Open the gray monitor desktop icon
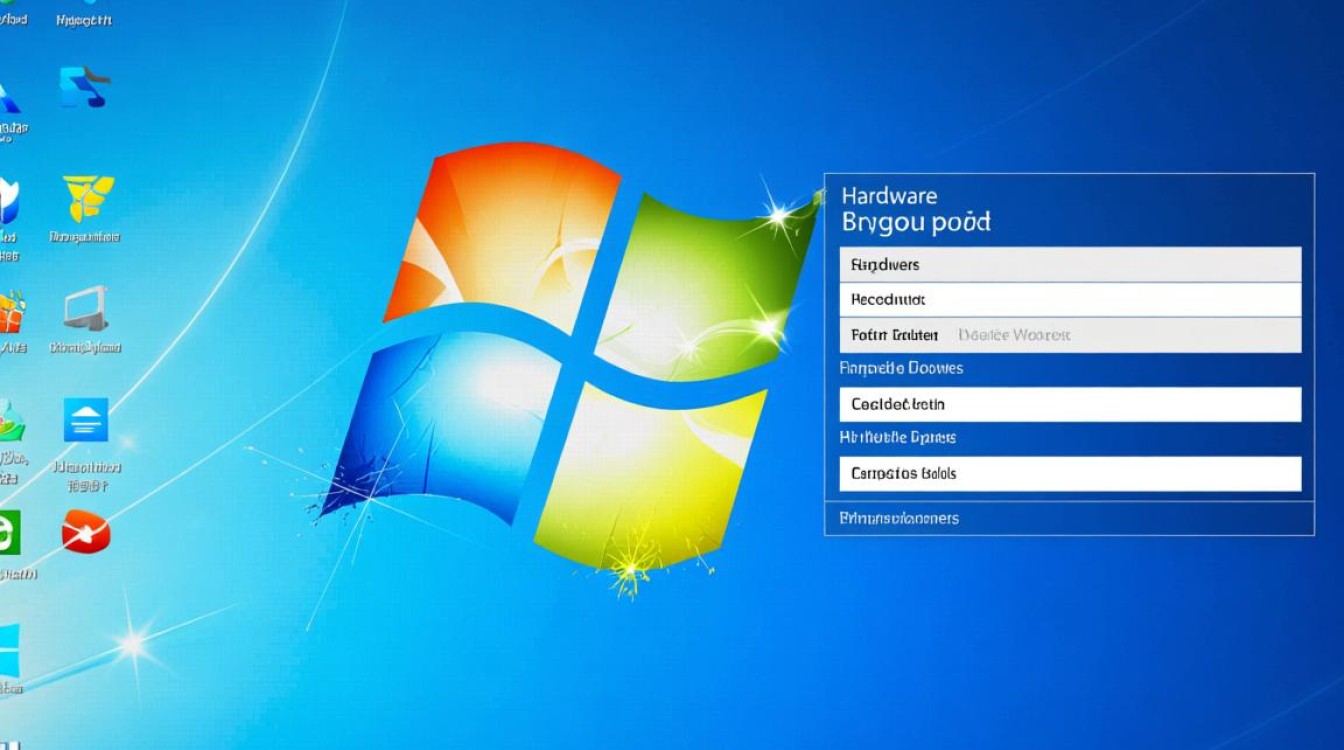The width and height of the screenshot is (1344, 750). (x=86, y=309)
